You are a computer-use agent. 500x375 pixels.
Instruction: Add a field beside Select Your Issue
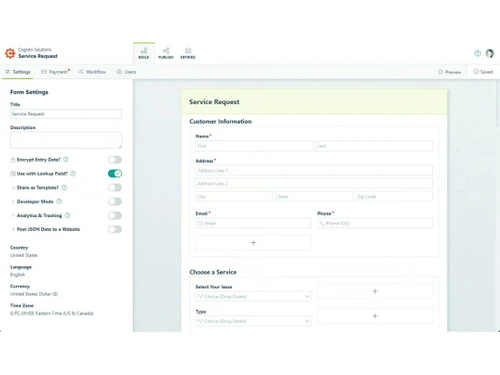point(375,291)
